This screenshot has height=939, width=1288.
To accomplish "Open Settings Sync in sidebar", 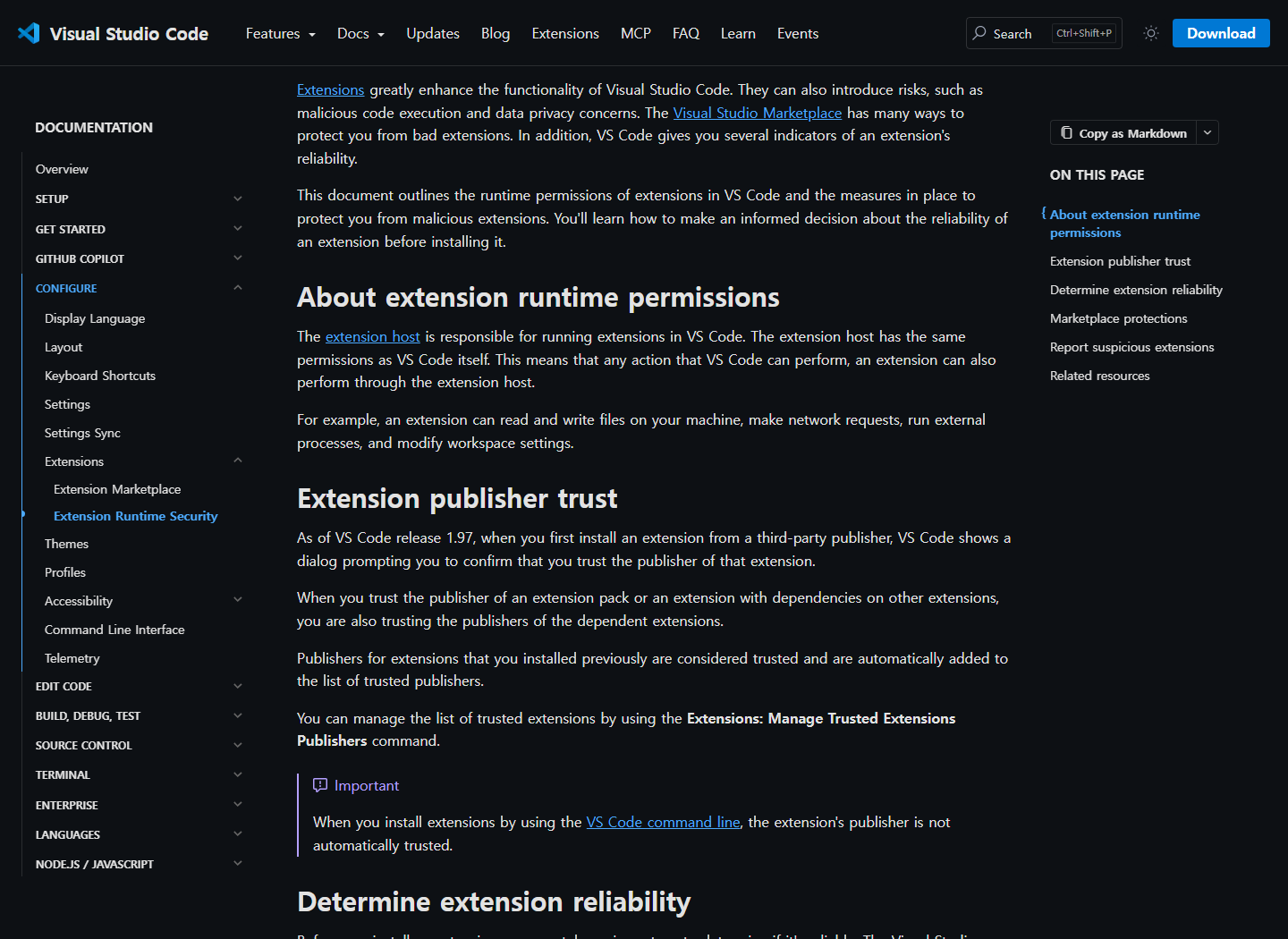I will pyautogui.click(x=82, y=433).
